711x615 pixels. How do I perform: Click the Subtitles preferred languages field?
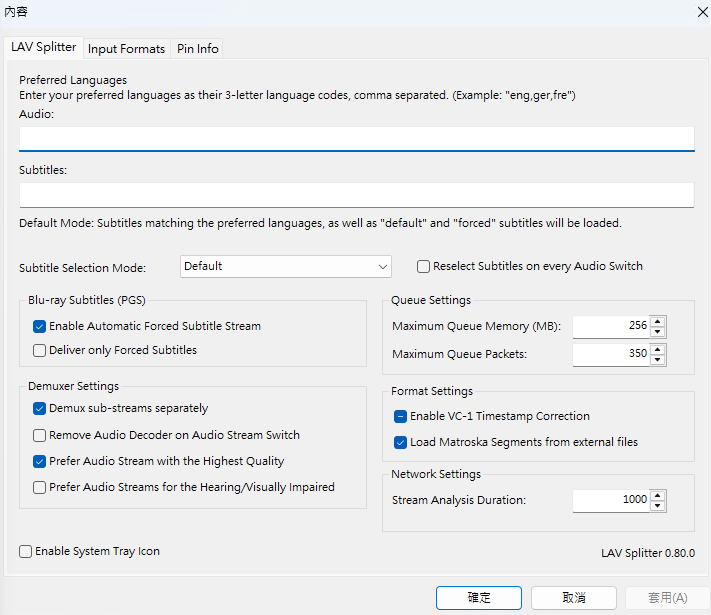[356, 194]
